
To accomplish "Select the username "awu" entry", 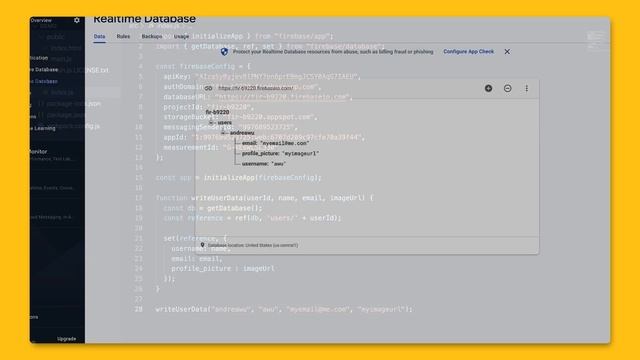I will point(264,164).
